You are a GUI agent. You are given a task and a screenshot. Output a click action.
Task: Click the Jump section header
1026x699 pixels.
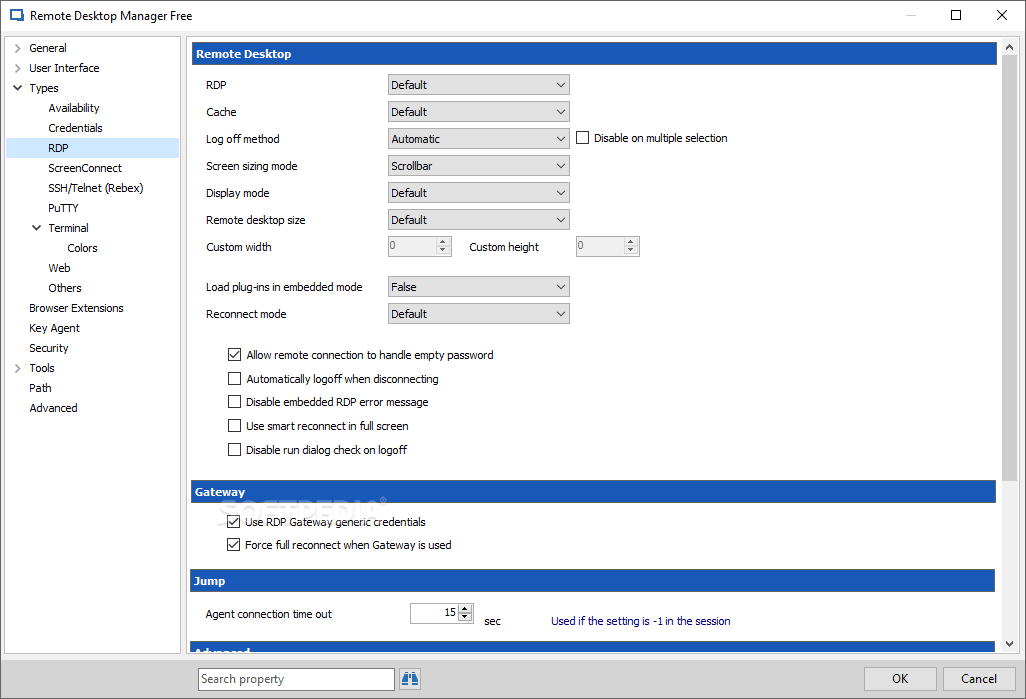click(593, 581)
